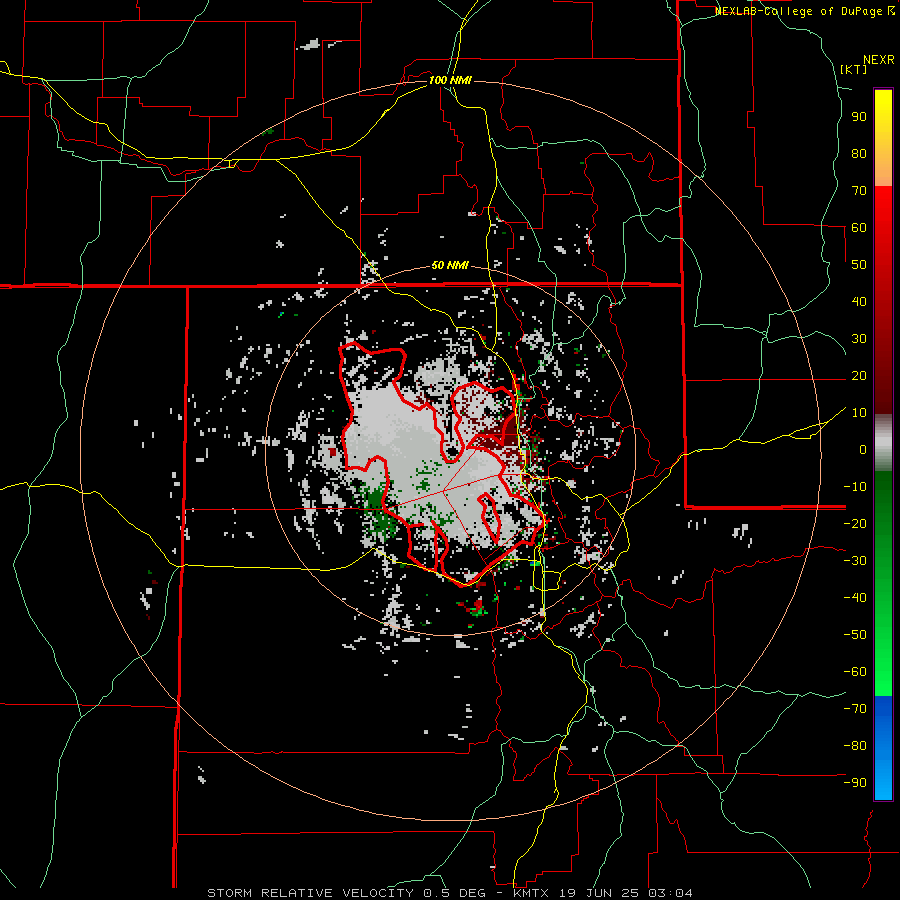
Task: Click the 0 value on the velocity scale
Action: point(863,449)
